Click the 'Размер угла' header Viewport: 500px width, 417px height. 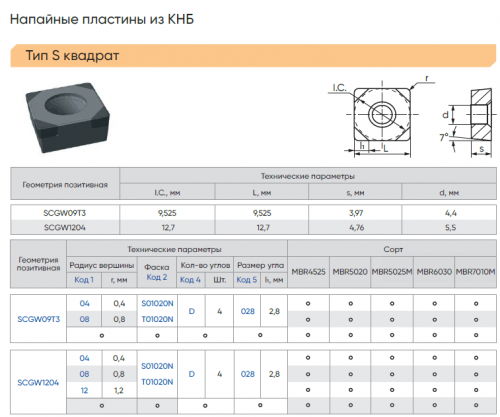(260, 265)
